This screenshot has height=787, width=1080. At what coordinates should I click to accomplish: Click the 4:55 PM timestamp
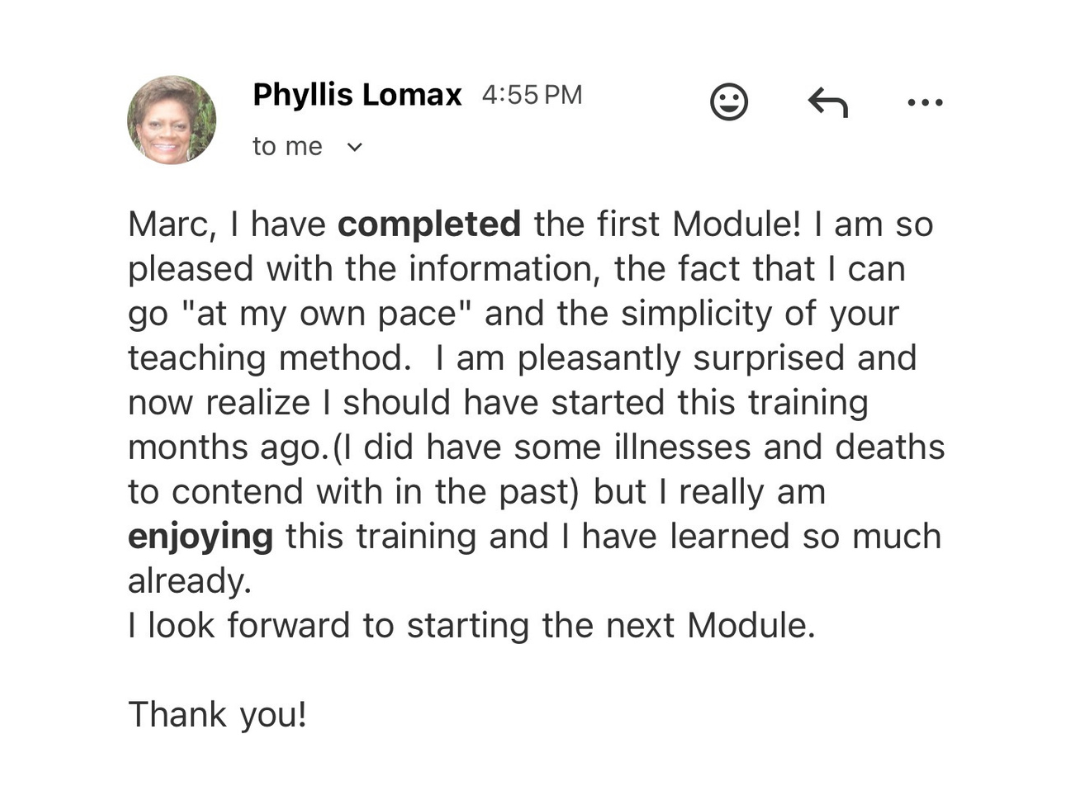tap(532, 95)
